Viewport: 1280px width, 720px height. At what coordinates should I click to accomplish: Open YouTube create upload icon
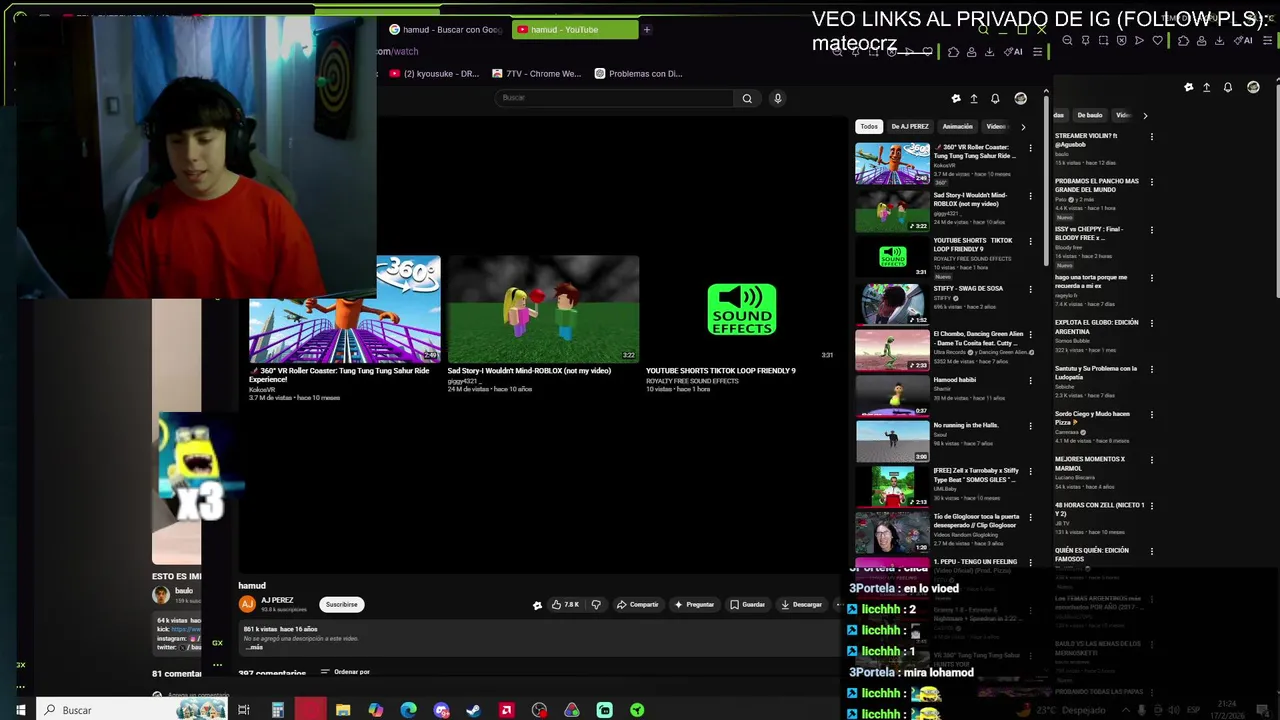pos(974,99)
